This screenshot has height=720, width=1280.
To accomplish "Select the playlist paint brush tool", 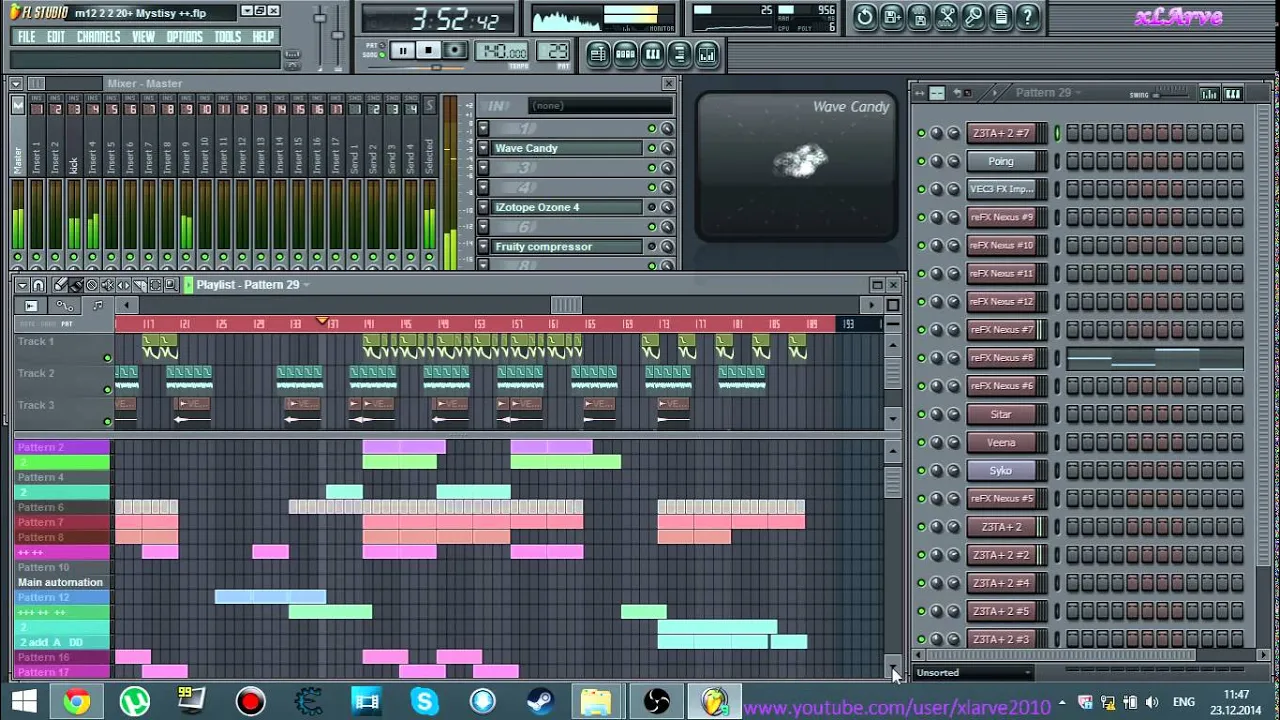I will pos(76,285).
